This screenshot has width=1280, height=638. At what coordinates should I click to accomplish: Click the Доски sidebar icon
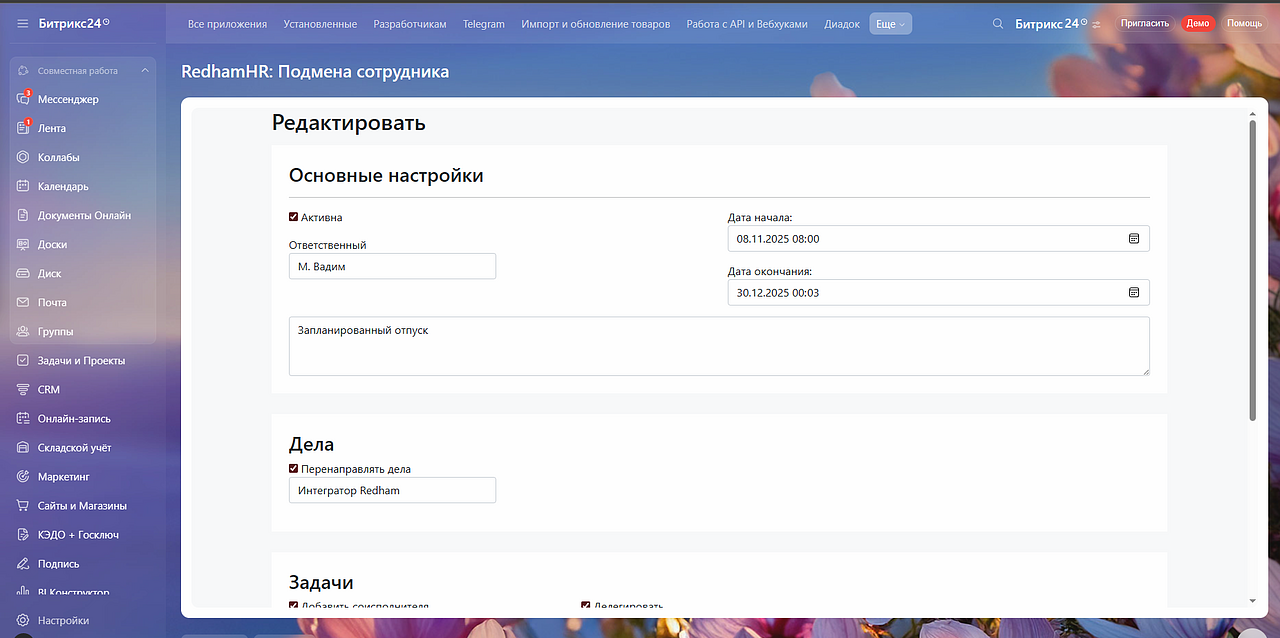[x=23, y=244]
